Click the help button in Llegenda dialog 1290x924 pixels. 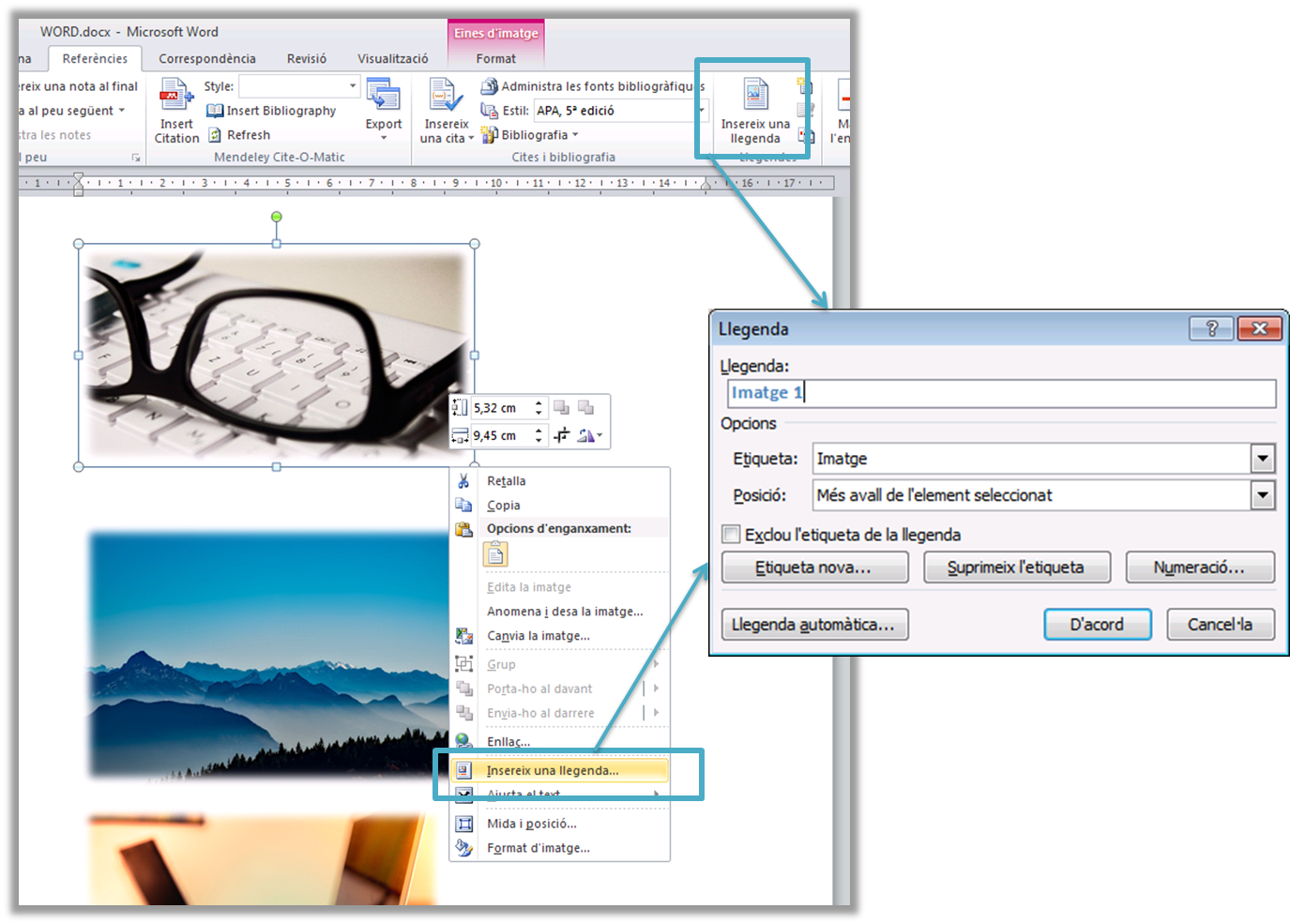click(1210, 328)
